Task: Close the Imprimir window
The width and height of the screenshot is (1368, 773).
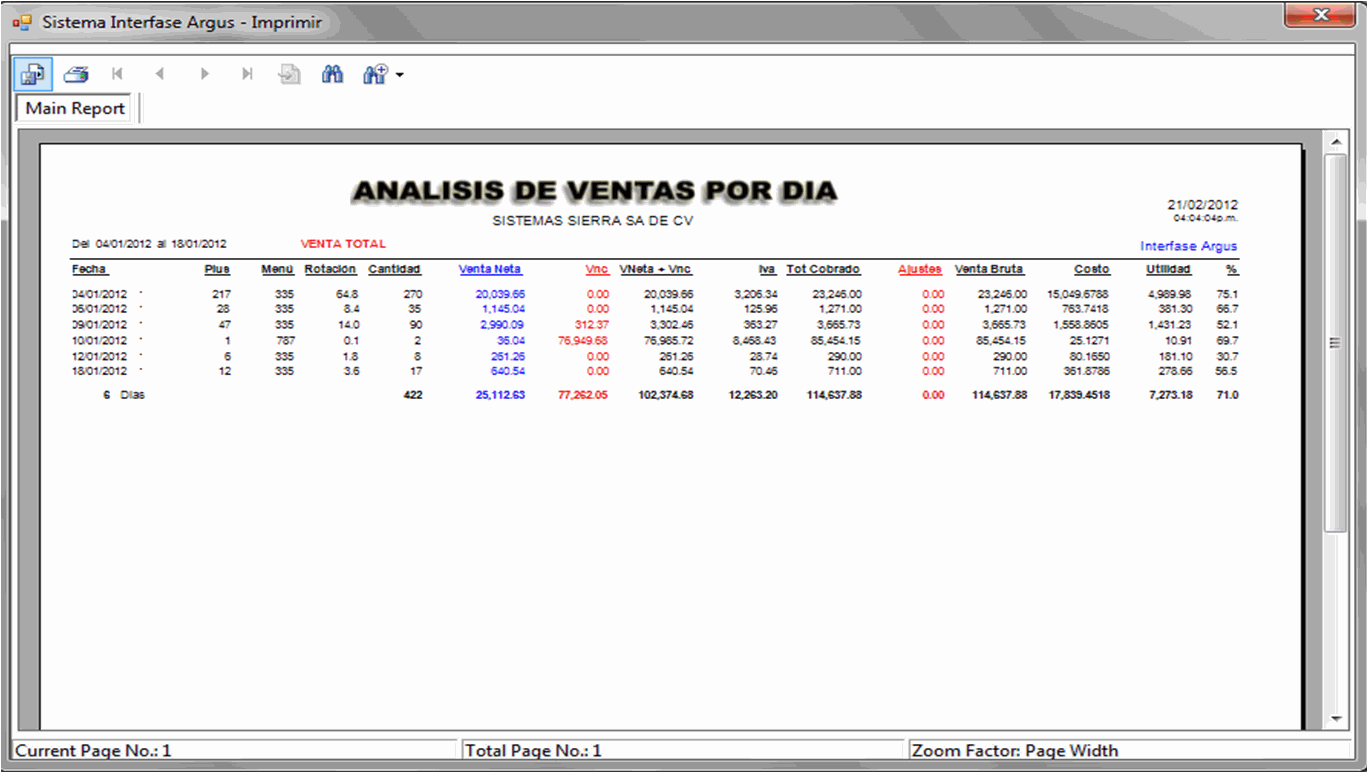Action: coord(1321,15)
